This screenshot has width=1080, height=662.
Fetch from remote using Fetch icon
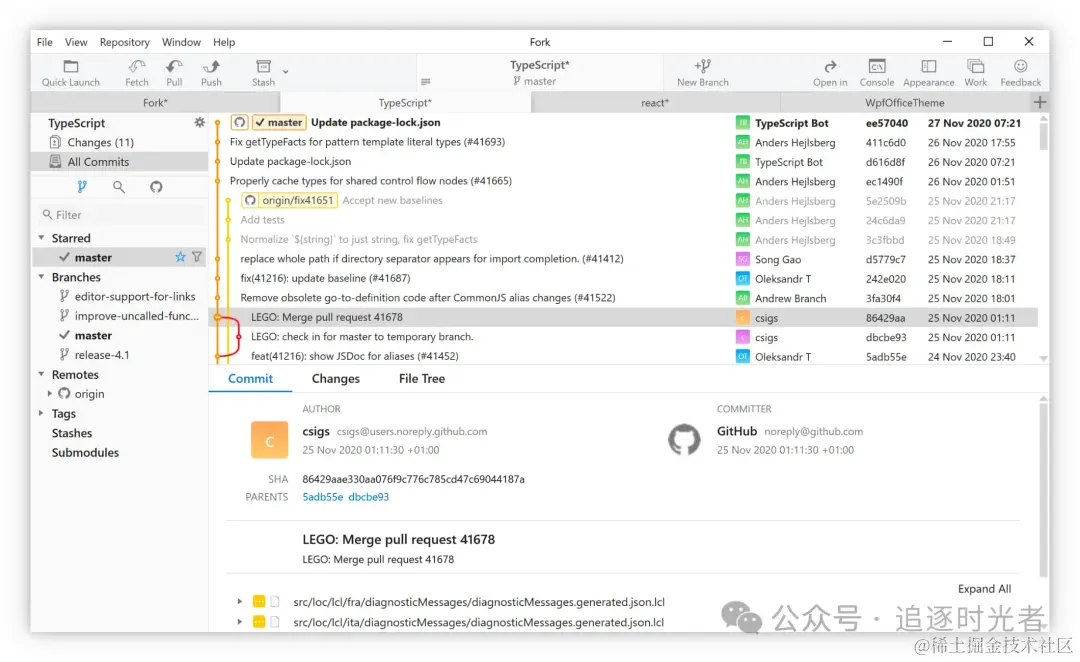(136, 73)
